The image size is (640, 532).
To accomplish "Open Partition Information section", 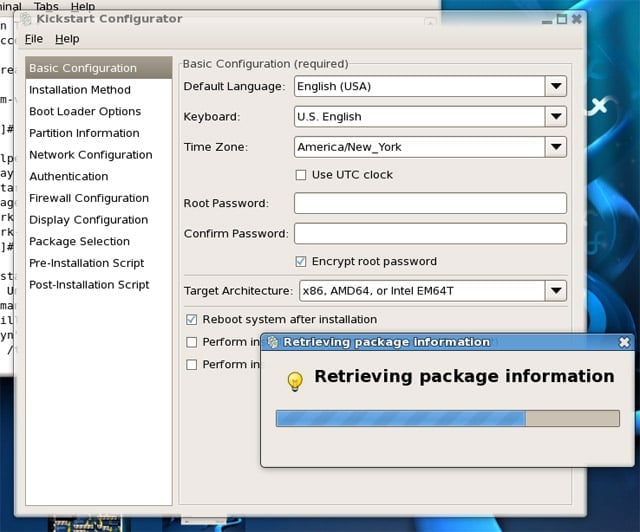I will 99,133.
